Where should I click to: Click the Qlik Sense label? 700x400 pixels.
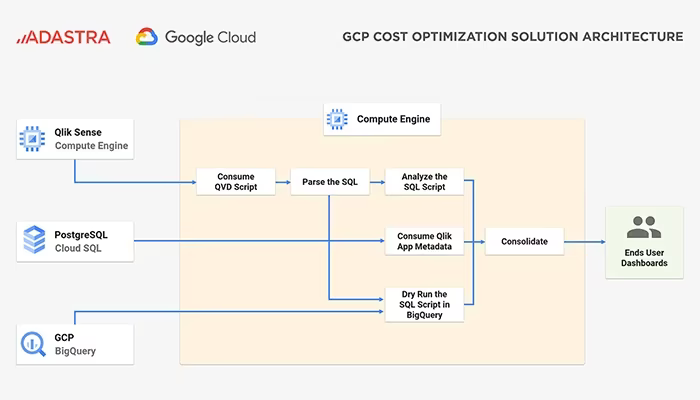coord(78,132)
